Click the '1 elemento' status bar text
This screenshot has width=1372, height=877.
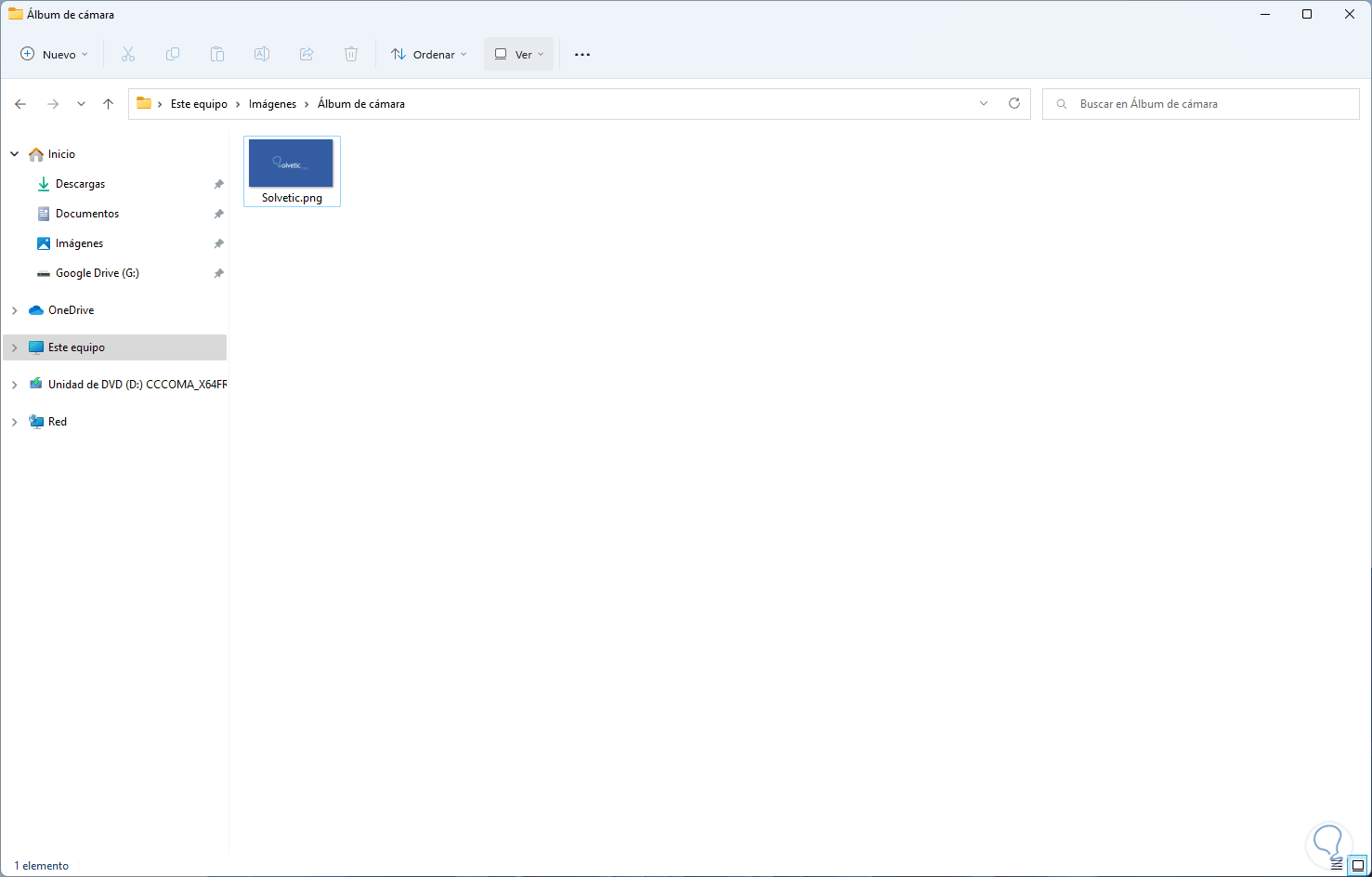pyautogui.click(x=42, y=866)
